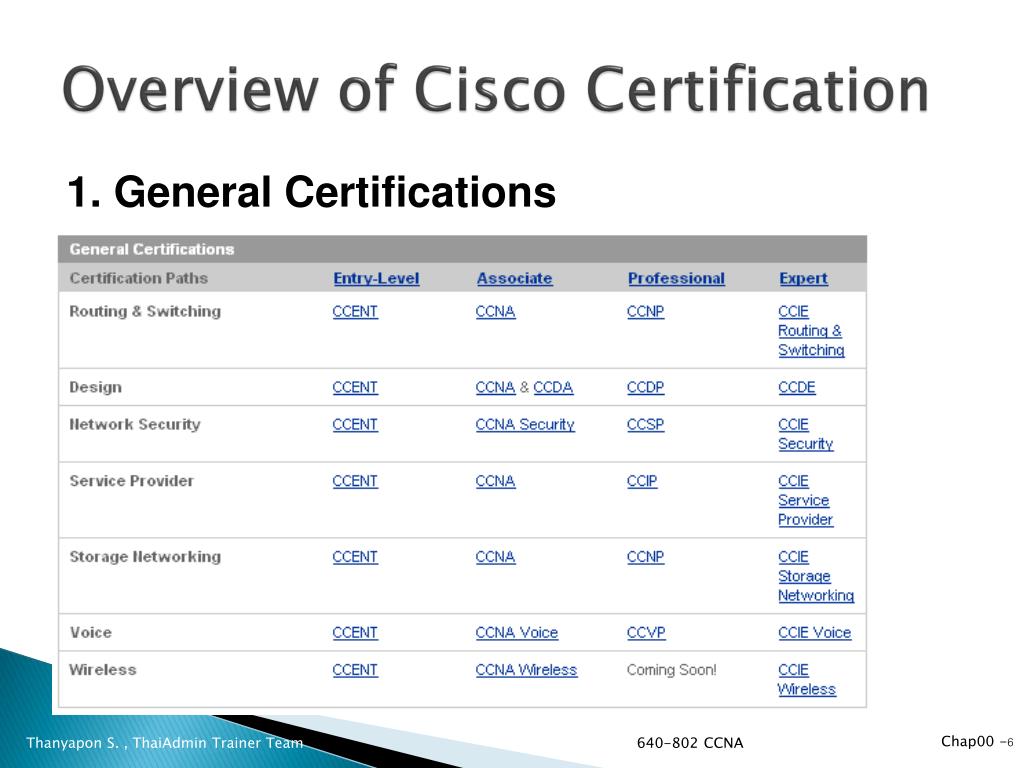Click the 640-802 CCNA footer text
This screenshot has width=1024, height=768.
pyautogui.click(x=690, y=743)
